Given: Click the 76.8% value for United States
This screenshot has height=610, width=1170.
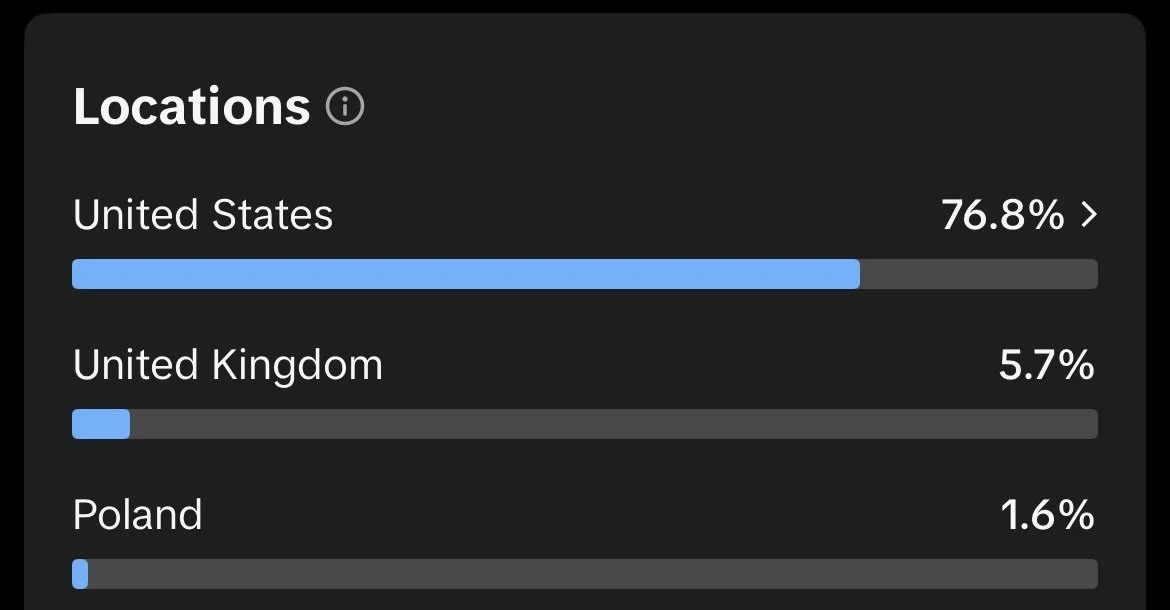Looking at the screenshot, I should tap(1002, 215).
